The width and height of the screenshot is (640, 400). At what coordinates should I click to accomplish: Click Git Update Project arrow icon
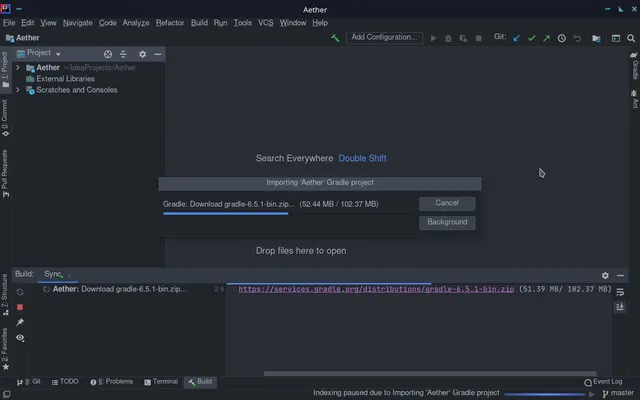(517, 38)
